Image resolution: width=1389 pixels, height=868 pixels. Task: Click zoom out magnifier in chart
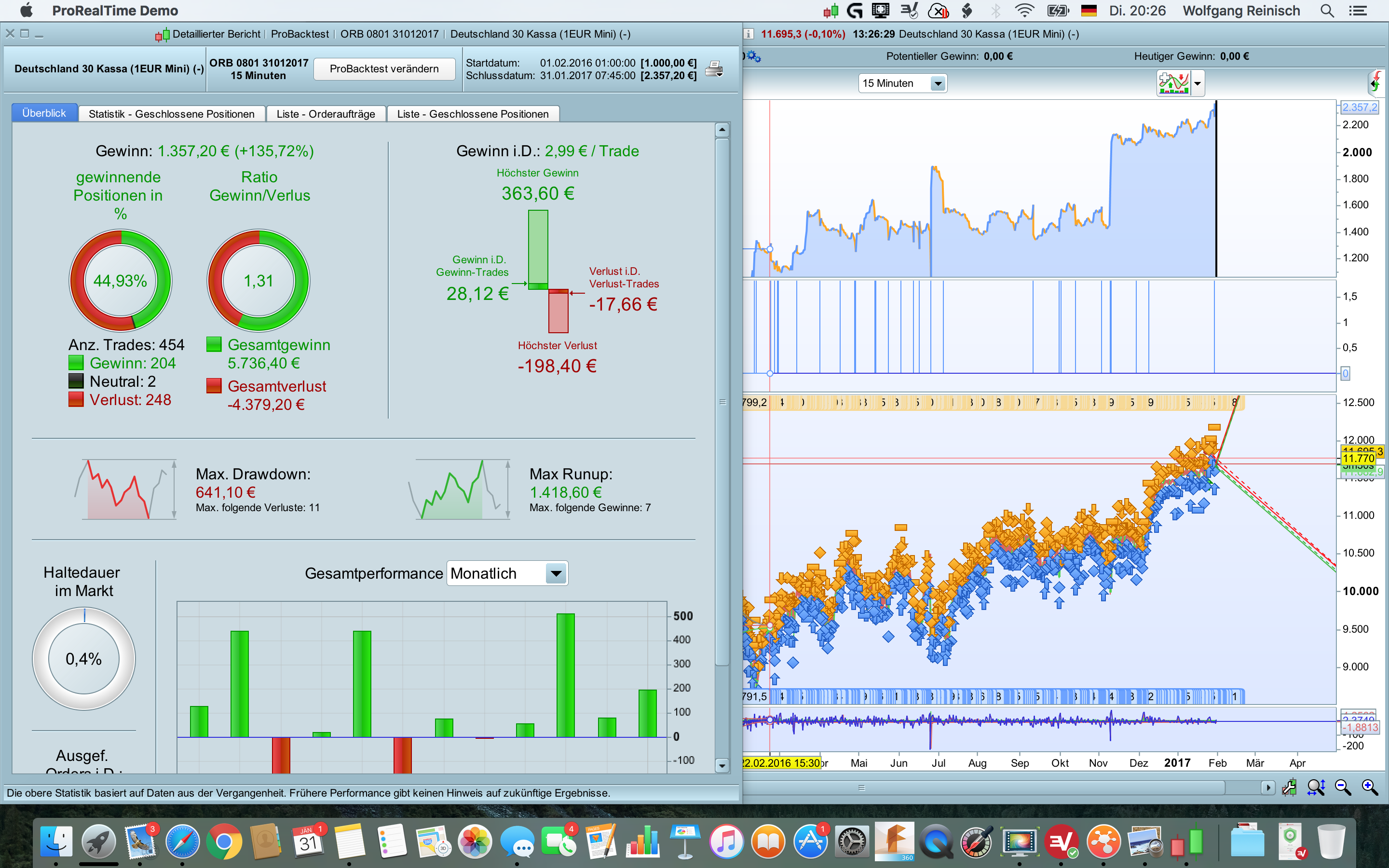(1343, 787)
